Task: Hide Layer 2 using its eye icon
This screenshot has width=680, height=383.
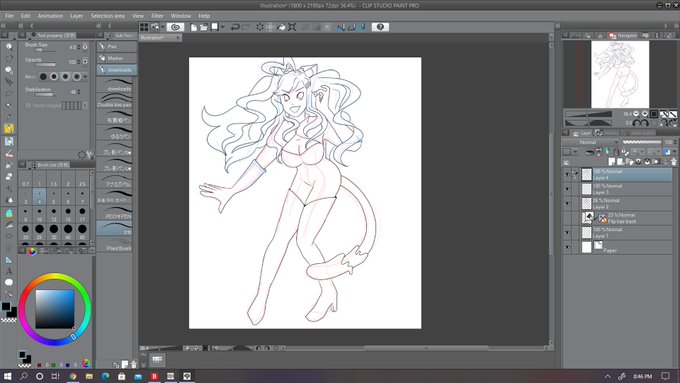Action: click(567, 203)
